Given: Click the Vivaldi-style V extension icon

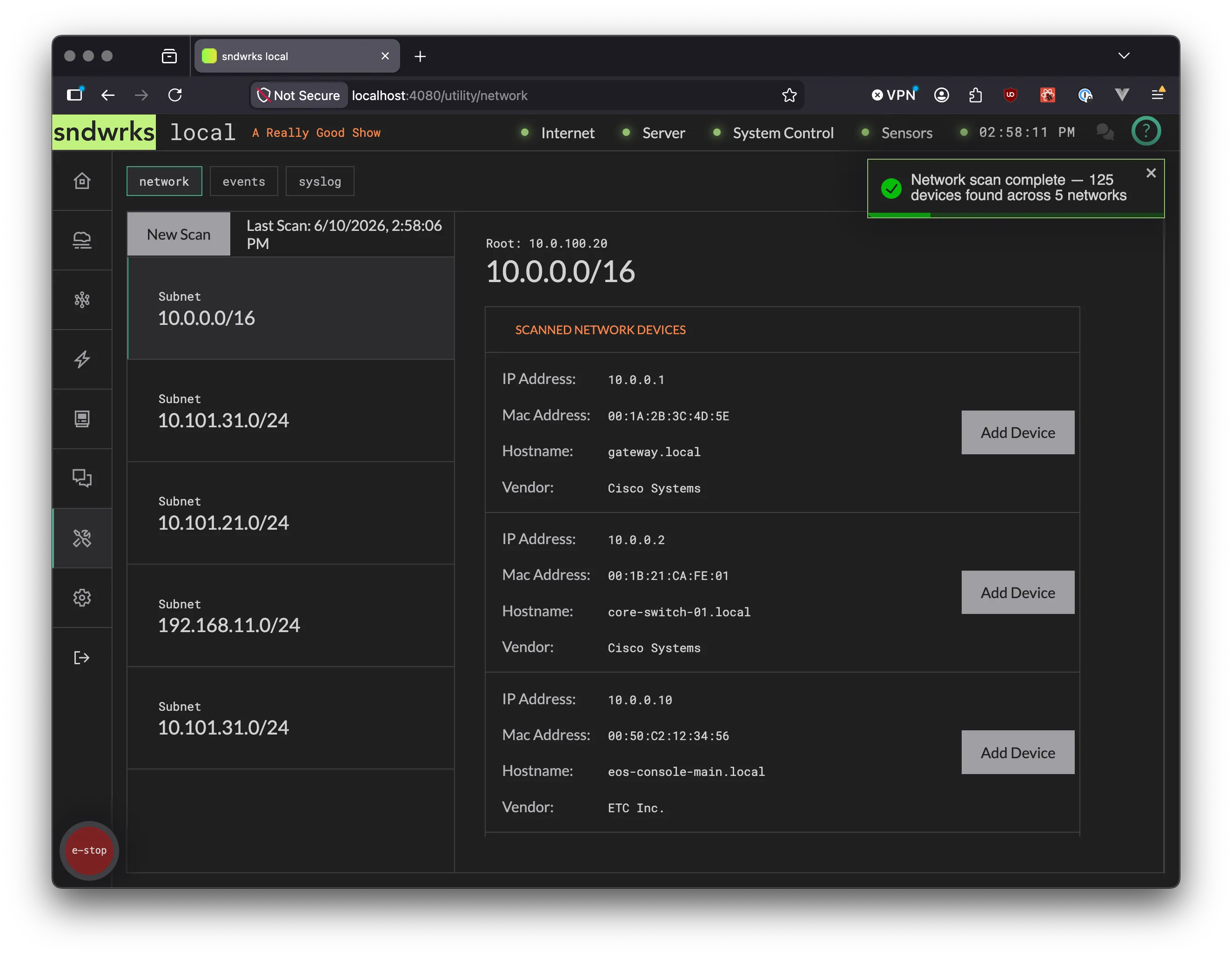Looking at the screenshot, I should tap(1121, 95).
